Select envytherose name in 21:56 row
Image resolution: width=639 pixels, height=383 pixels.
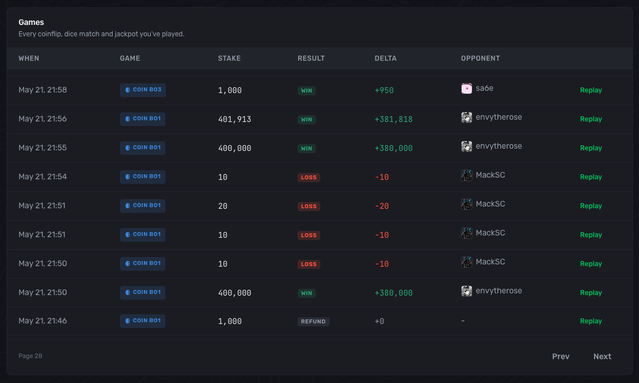click(x=498, y=117)
